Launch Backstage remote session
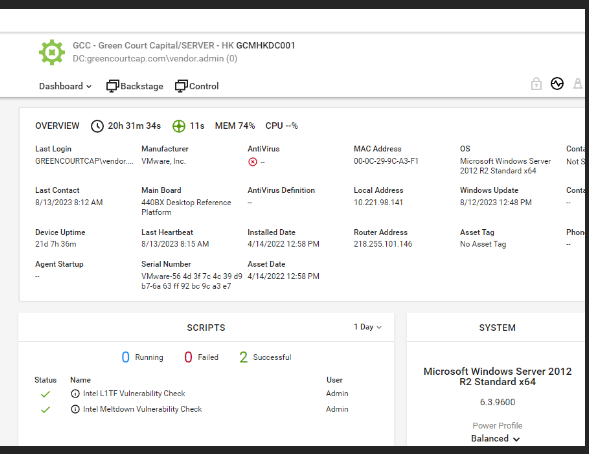The width and height of the screenshot is (589, 454). tap(134, 86)
